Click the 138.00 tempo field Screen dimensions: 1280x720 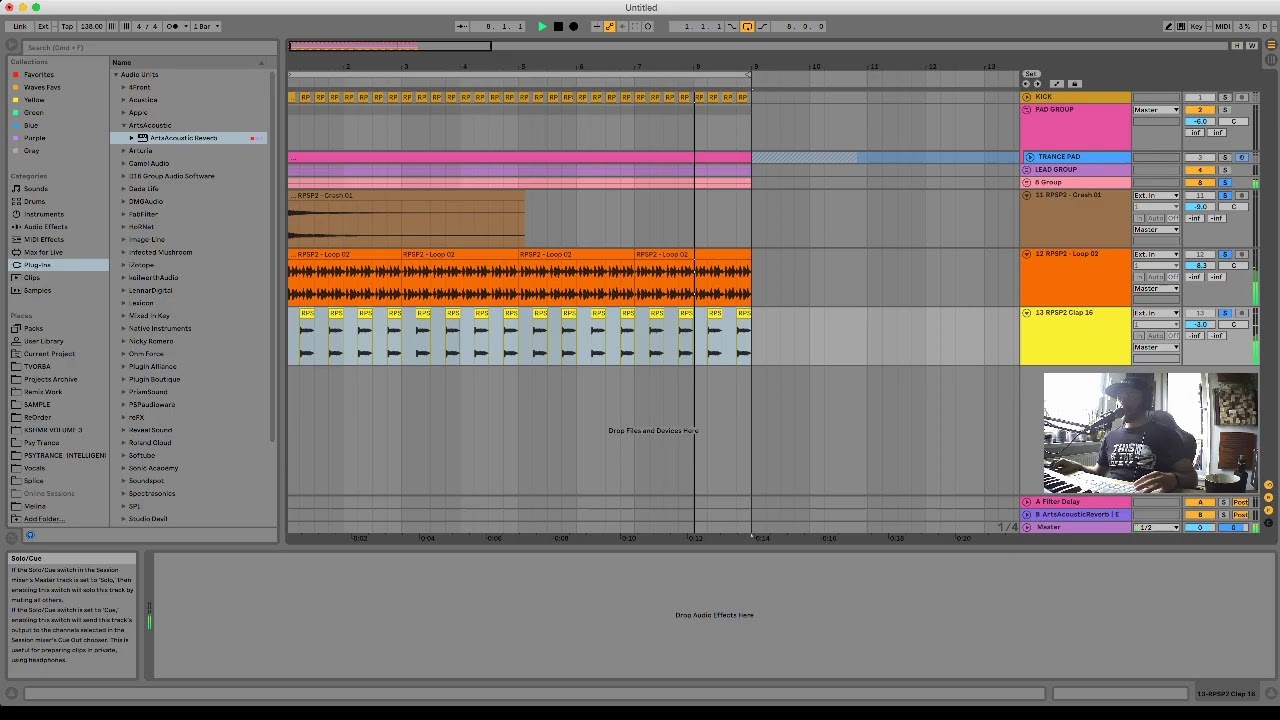(x=91, y=26)
